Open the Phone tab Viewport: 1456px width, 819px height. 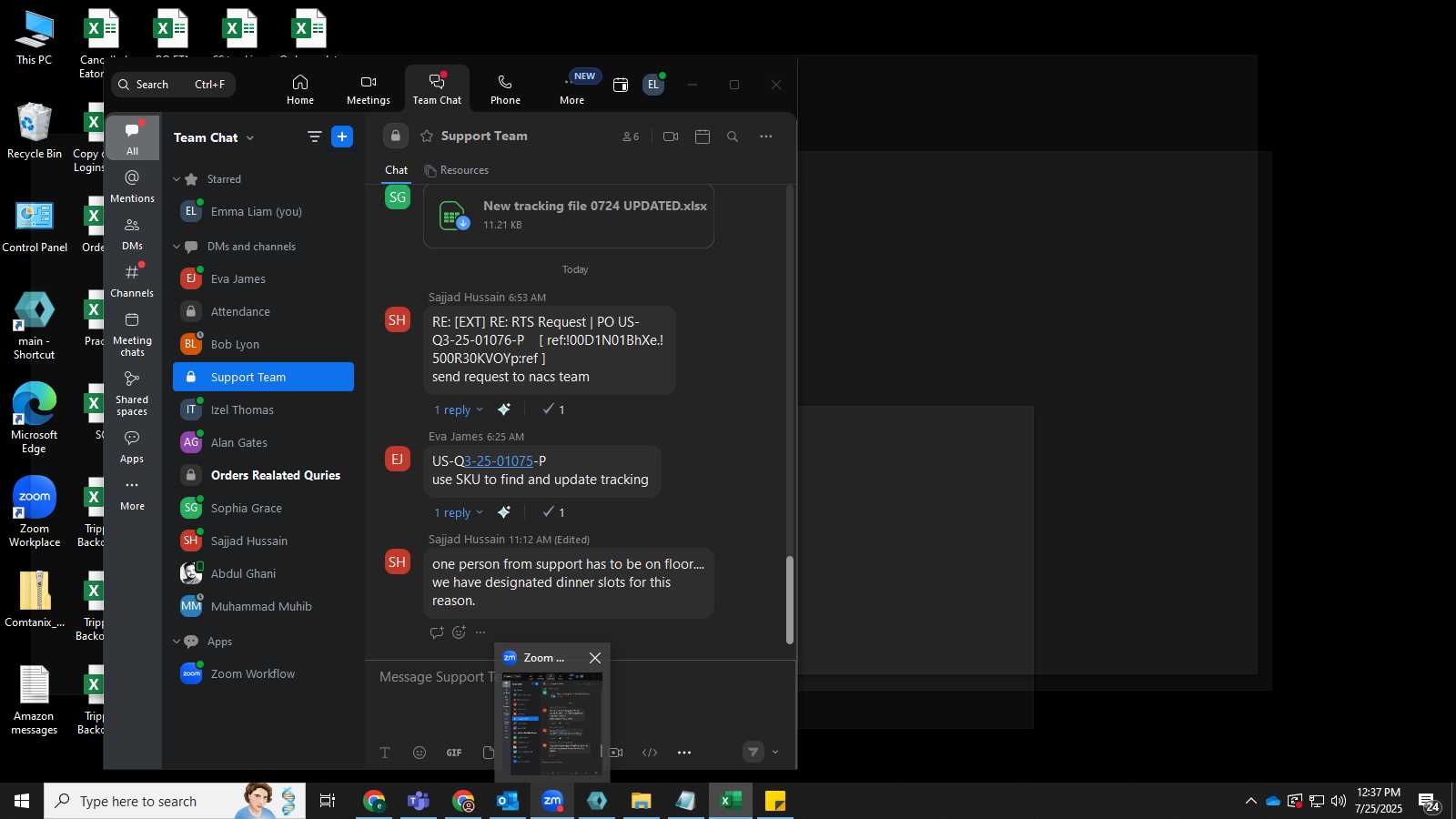click(x=505, y=89)
